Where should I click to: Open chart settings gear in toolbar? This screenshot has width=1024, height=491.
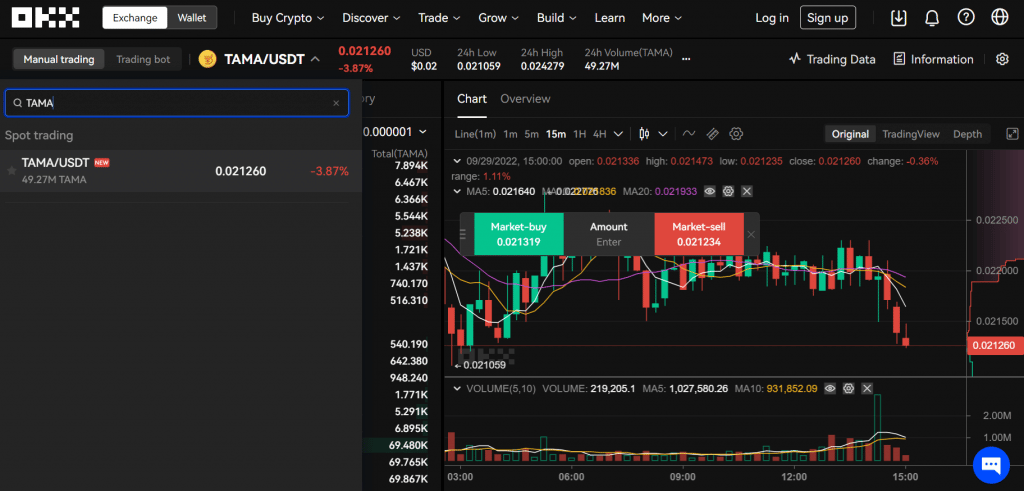pyautogui.click(x=737, y=134)
